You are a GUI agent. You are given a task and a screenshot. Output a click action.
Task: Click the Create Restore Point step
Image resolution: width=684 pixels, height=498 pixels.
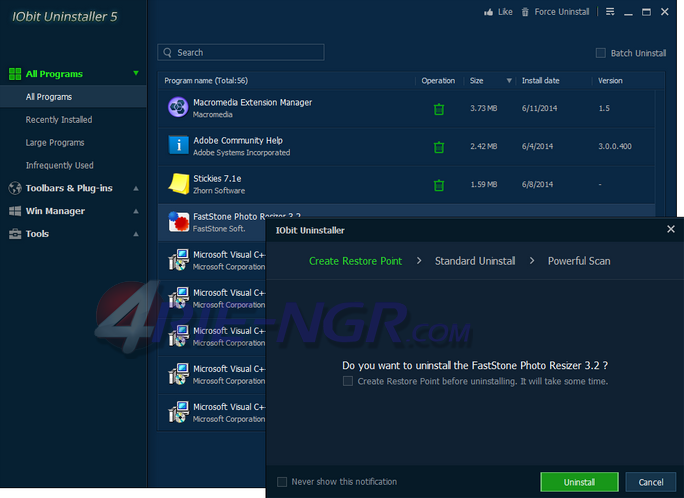355,261
